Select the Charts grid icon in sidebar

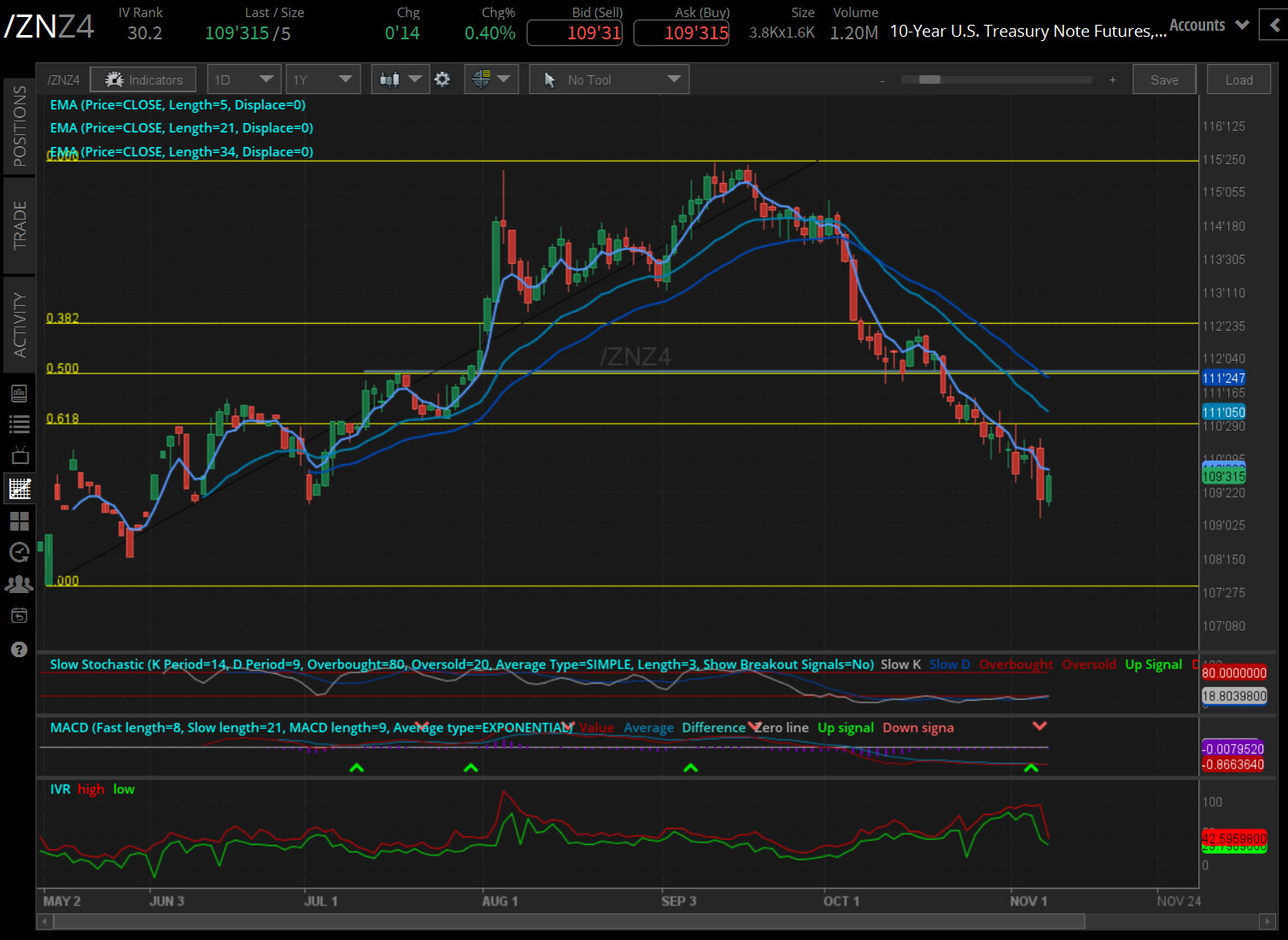tap(19, 489)
